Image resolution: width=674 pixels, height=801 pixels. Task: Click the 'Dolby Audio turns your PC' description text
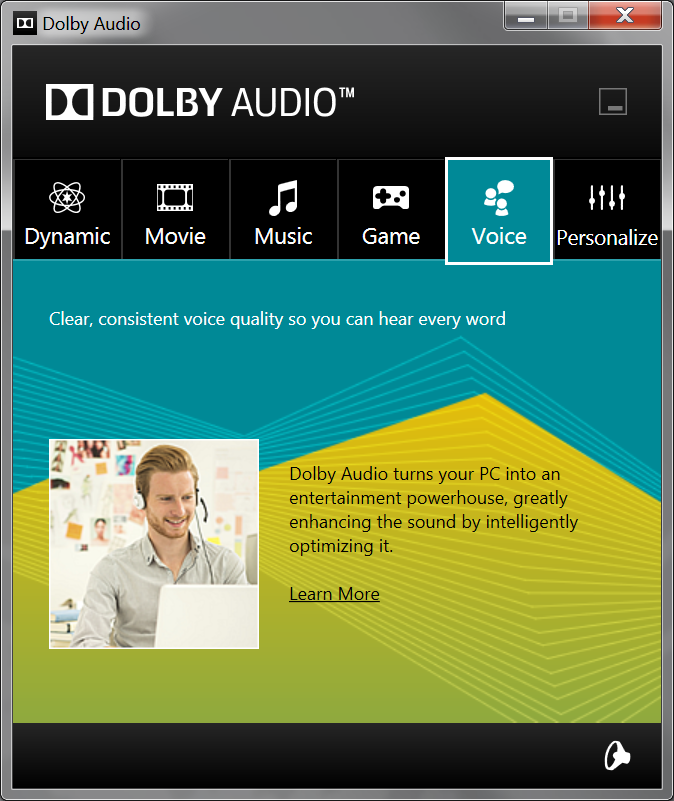[x=433, y=510]
